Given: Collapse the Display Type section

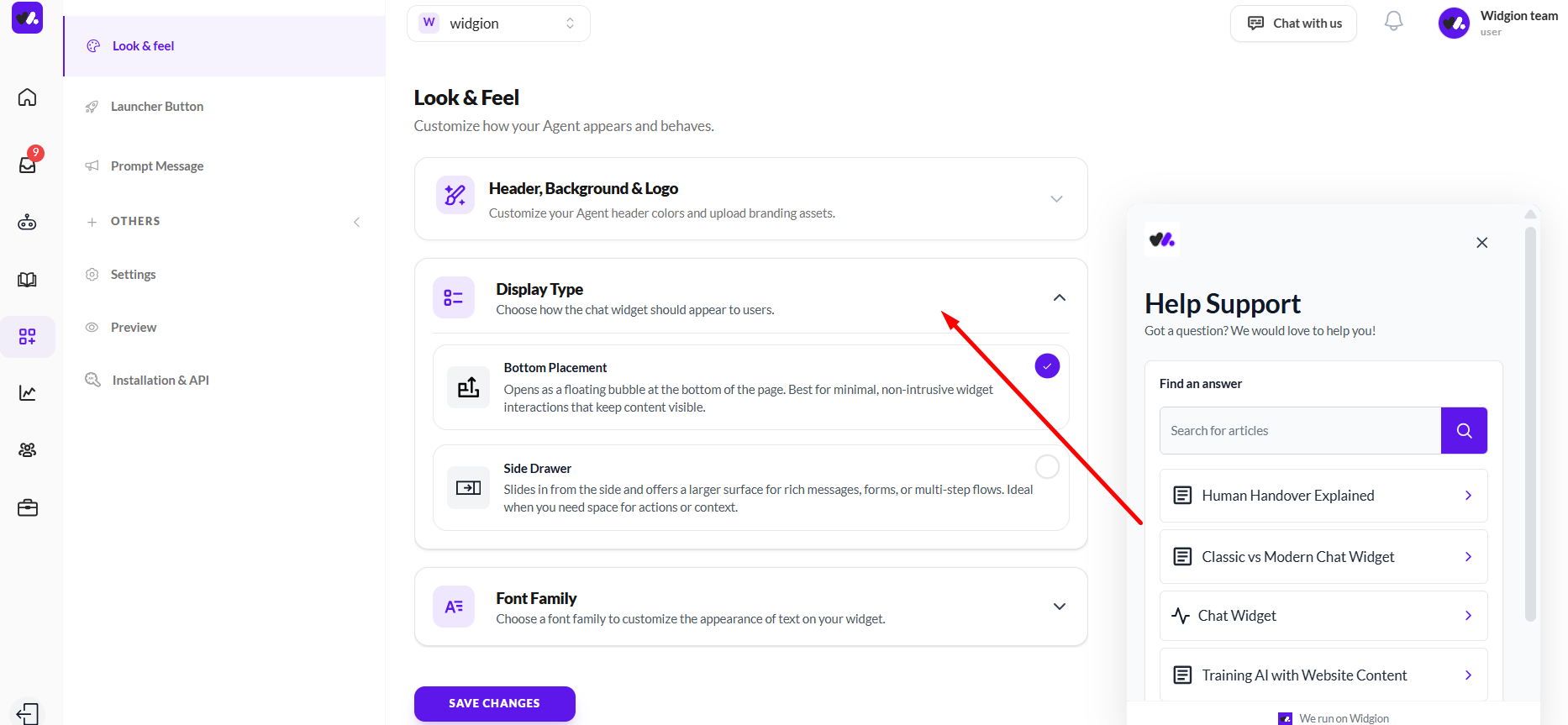Looking at the screenshot, I should [x=1059, y=298].
